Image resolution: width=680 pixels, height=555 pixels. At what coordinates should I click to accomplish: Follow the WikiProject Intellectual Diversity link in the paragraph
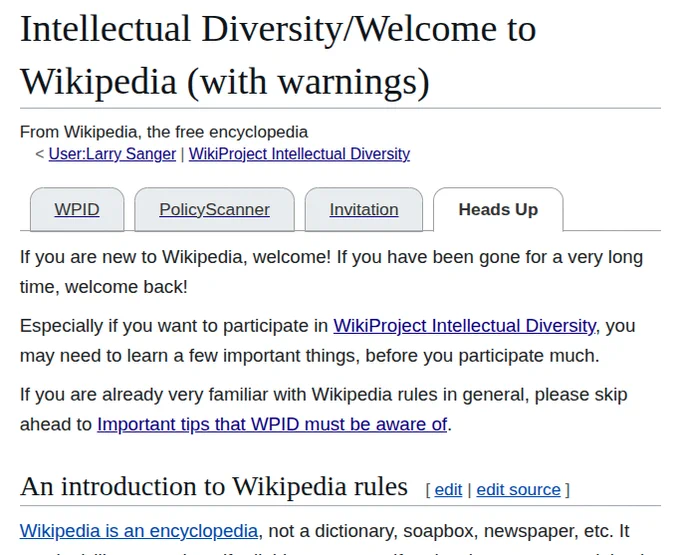coord(464,326)
